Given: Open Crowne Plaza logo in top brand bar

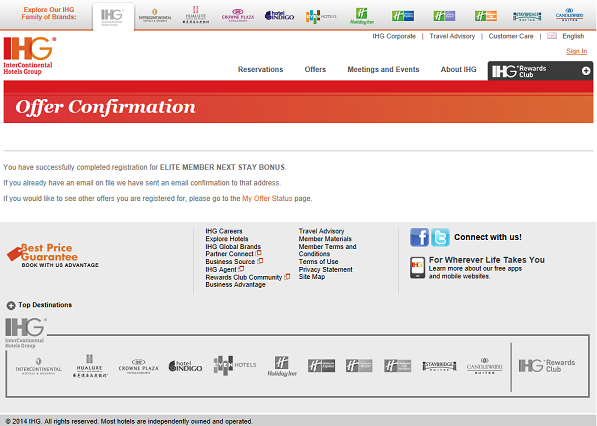Looking at the screenshot, I should tap(238, 16).
